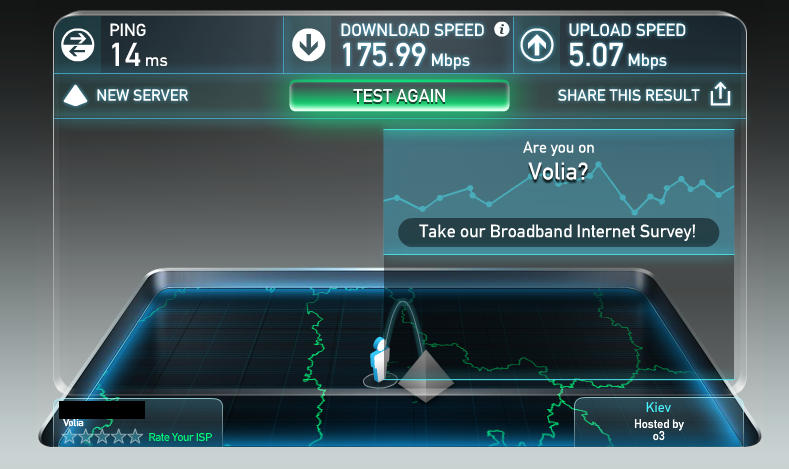Viewport: 789px width, 469px height.
Task: Click the Volia ISP name label
Action: pos(73,423)
